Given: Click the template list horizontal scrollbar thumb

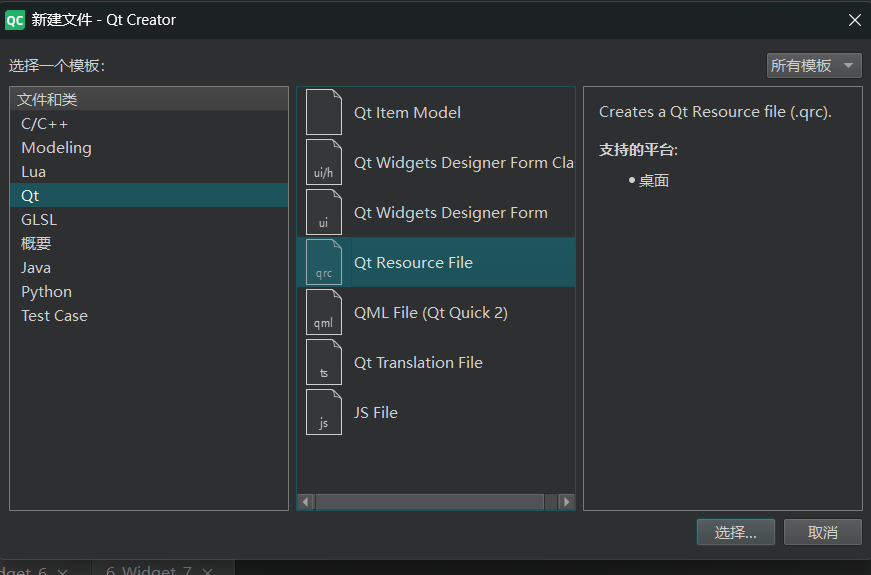Looking at the screenshot, I should [x=429, y=502].
